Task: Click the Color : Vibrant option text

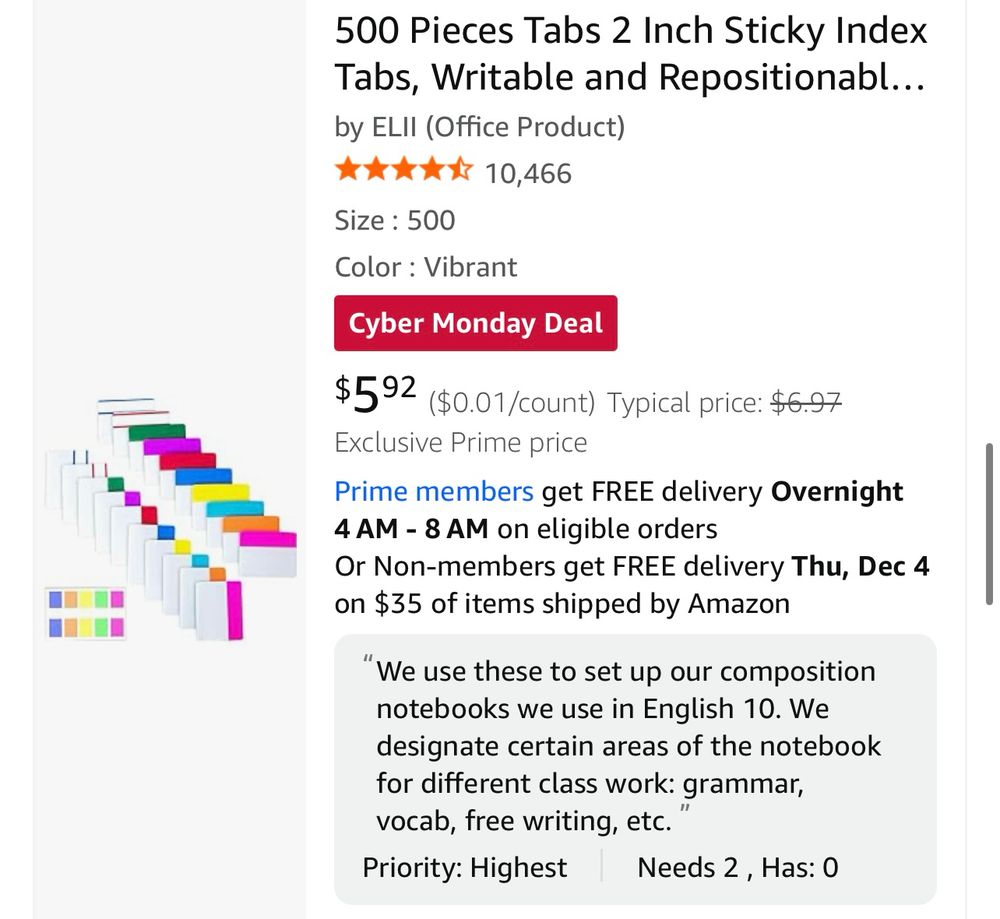Action: [426, 267]
